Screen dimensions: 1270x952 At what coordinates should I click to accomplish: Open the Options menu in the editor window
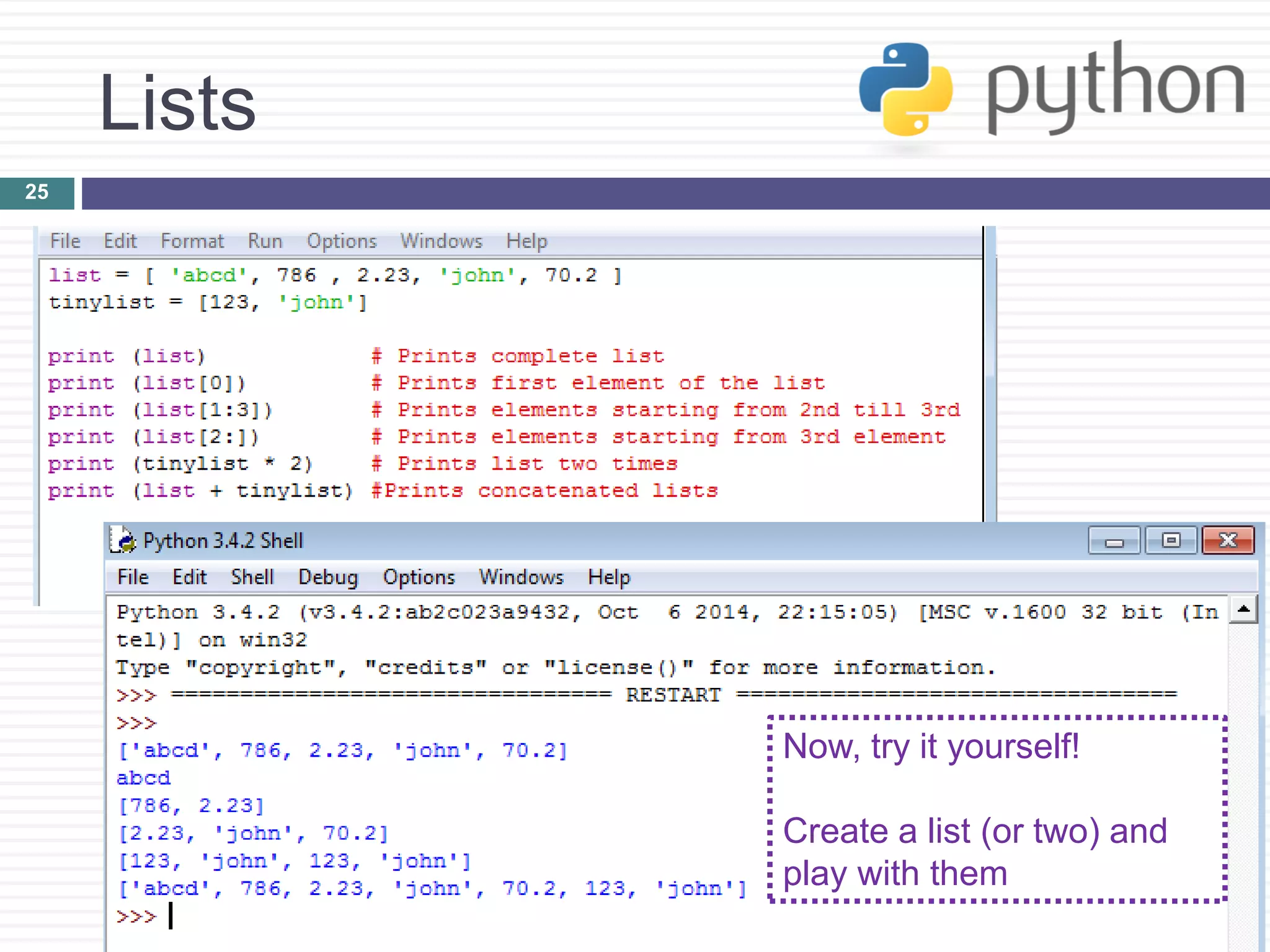(342, 241)
